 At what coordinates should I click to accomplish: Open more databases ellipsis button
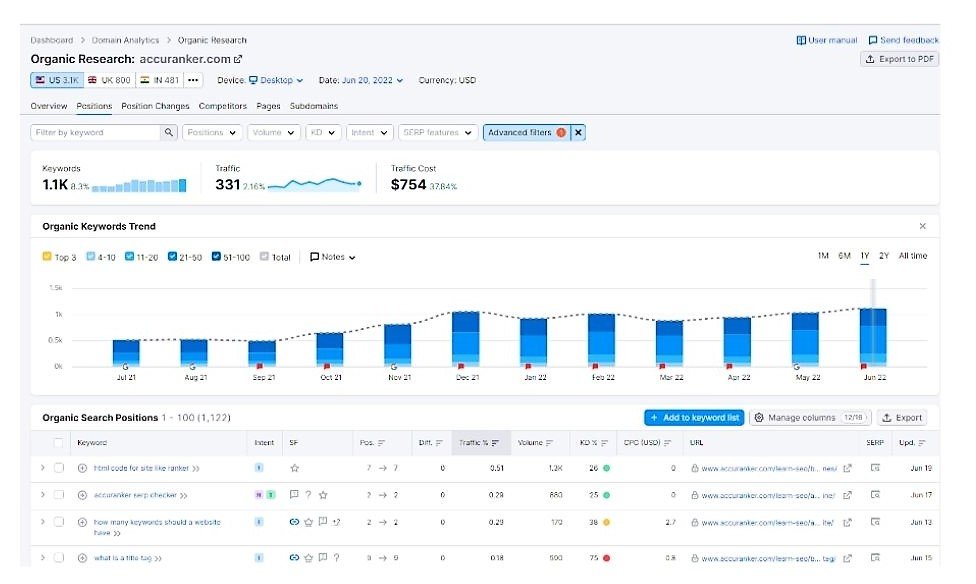tap(193, 80)
